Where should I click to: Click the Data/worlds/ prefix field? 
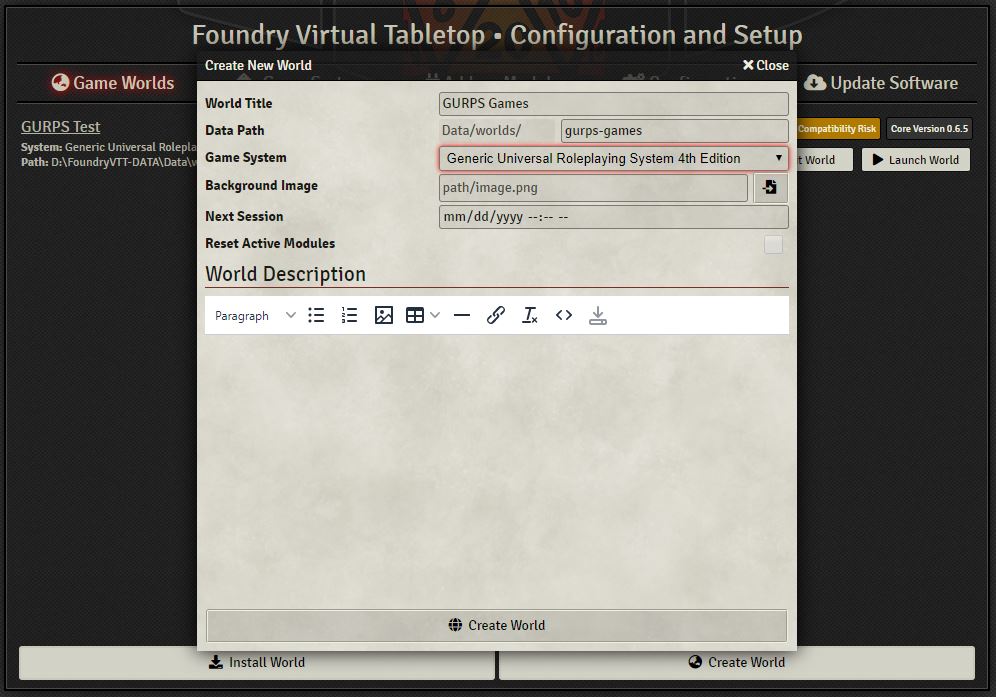tap(497, 131)
